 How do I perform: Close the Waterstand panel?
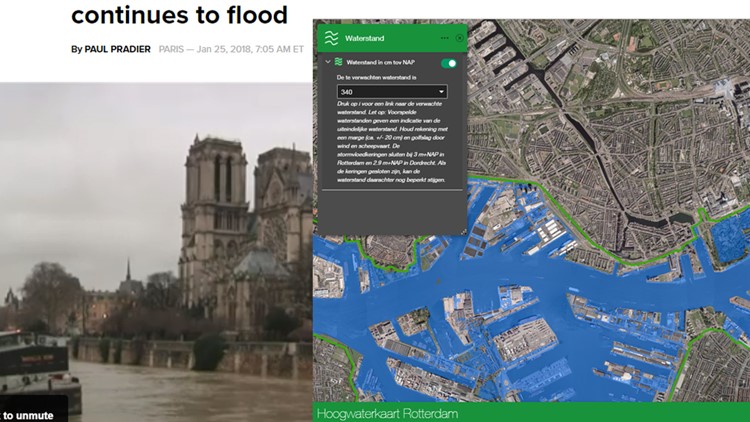459,38
